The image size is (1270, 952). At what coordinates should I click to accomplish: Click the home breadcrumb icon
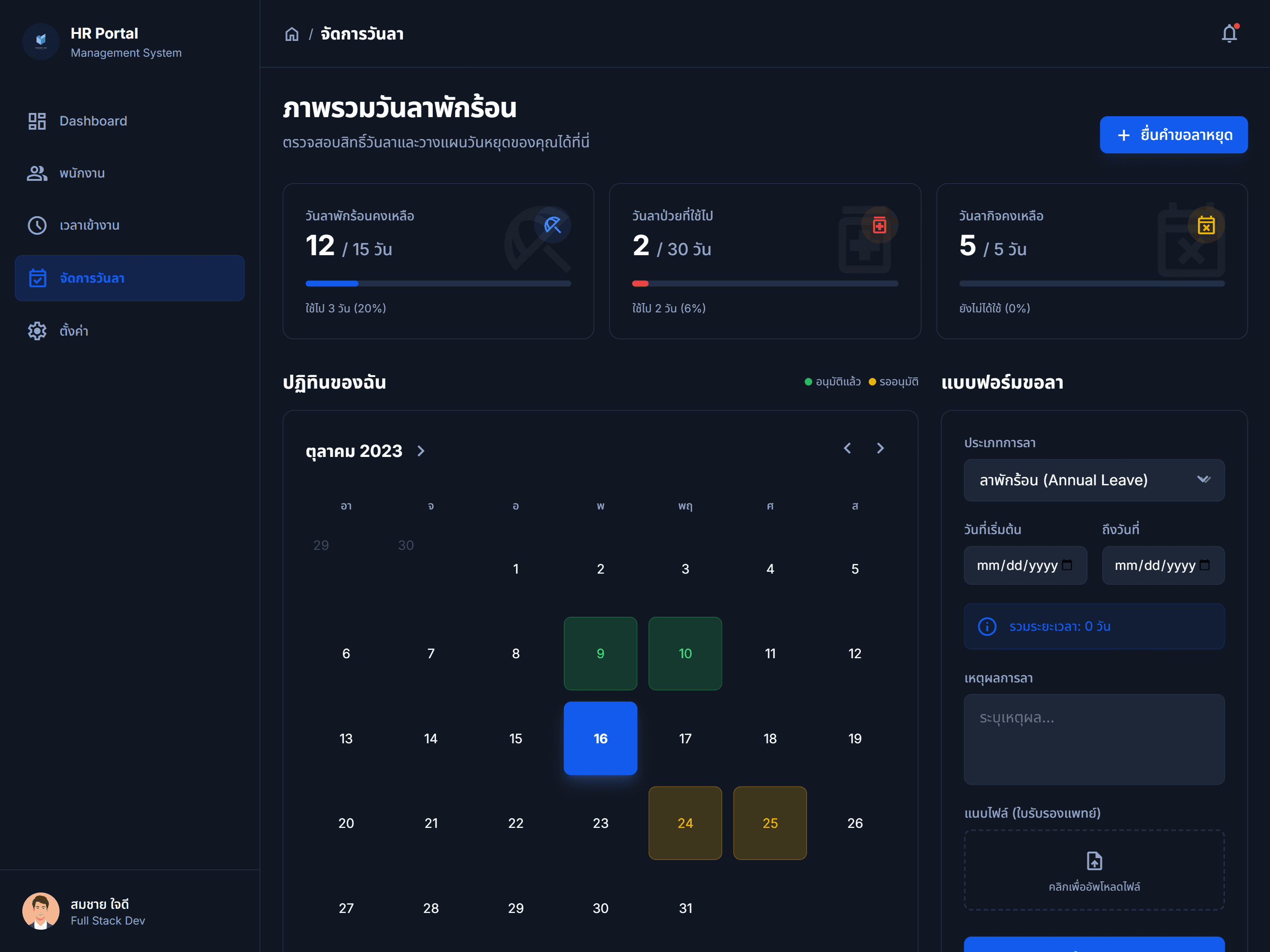(x=291, y=34)
